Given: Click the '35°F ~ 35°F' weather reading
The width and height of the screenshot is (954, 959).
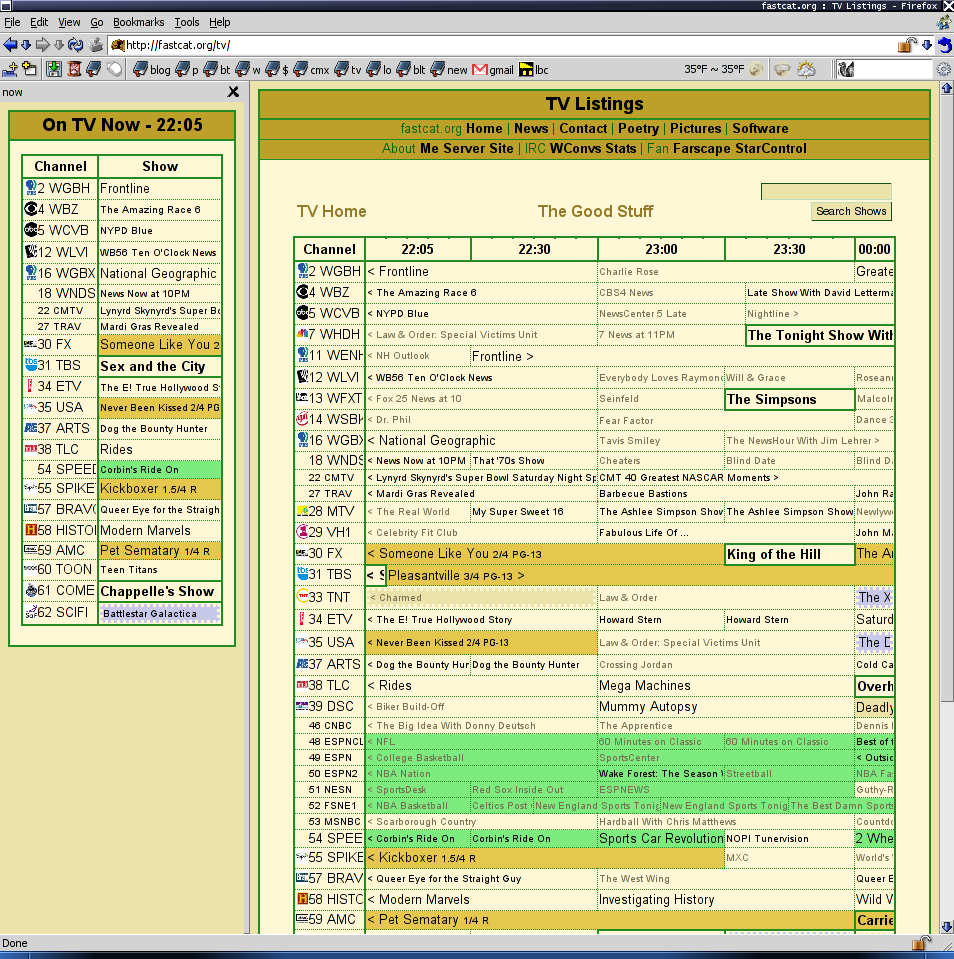Looking at the screenshot, I should (714, 69).
